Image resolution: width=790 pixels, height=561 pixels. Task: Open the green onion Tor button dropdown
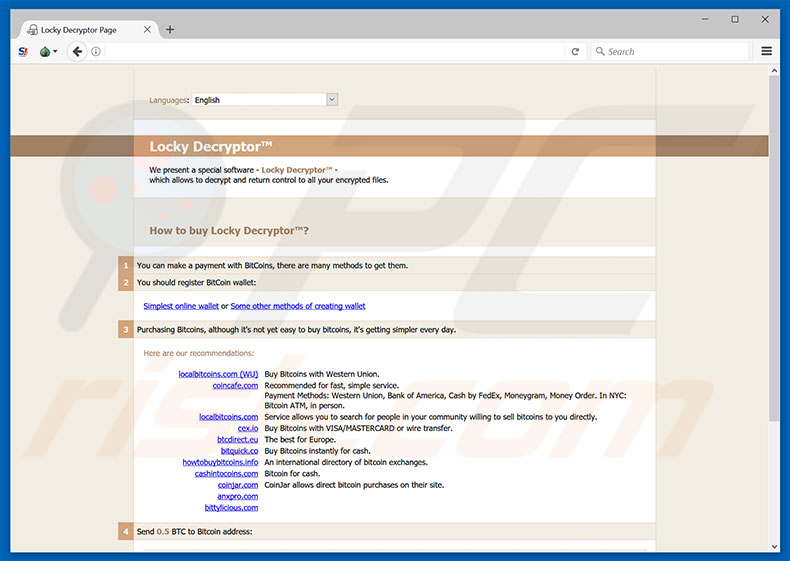(48, 51)
